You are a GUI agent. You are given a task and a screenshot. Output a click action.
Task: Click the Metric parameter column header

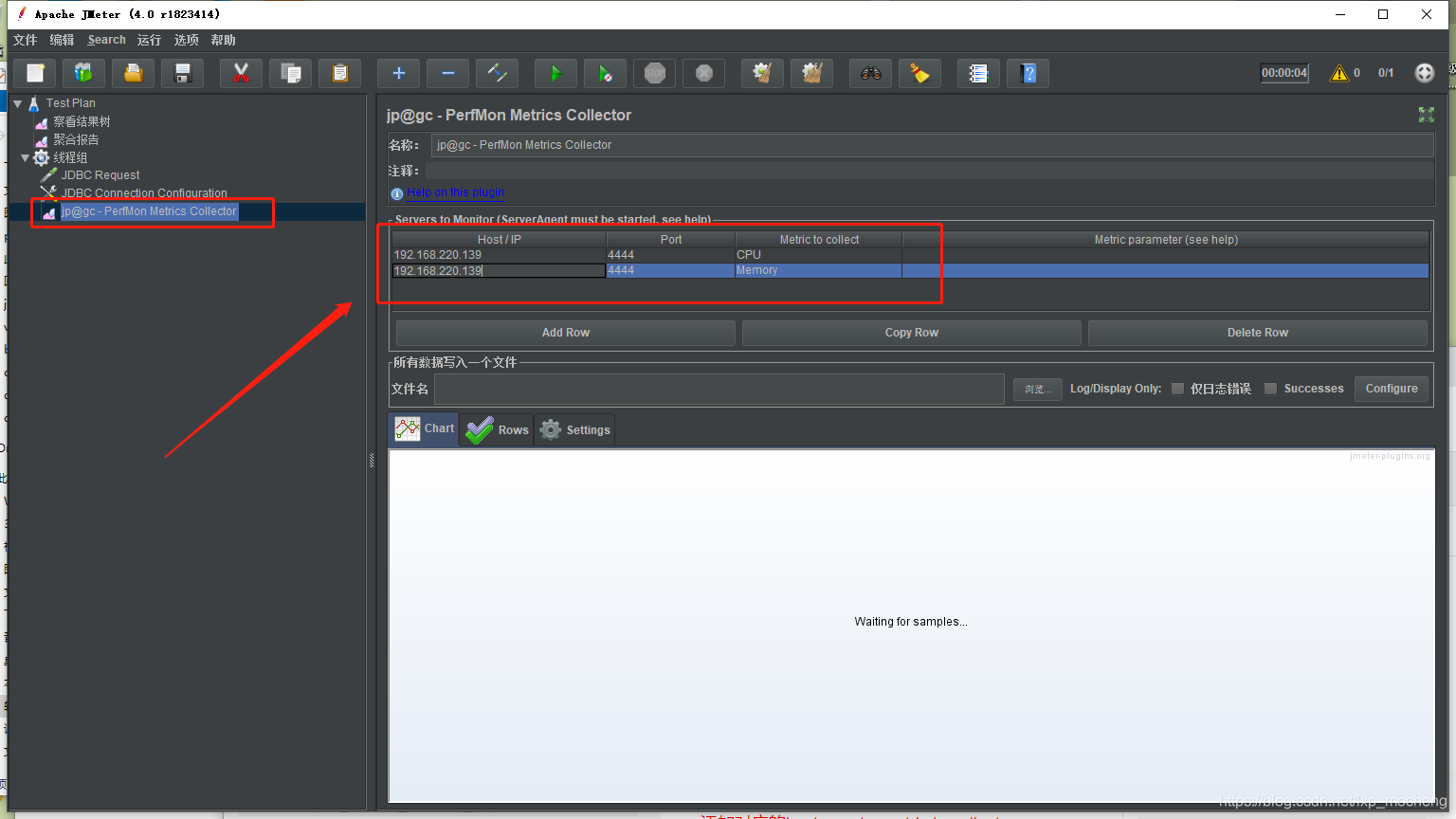(x=1166, y=240)
